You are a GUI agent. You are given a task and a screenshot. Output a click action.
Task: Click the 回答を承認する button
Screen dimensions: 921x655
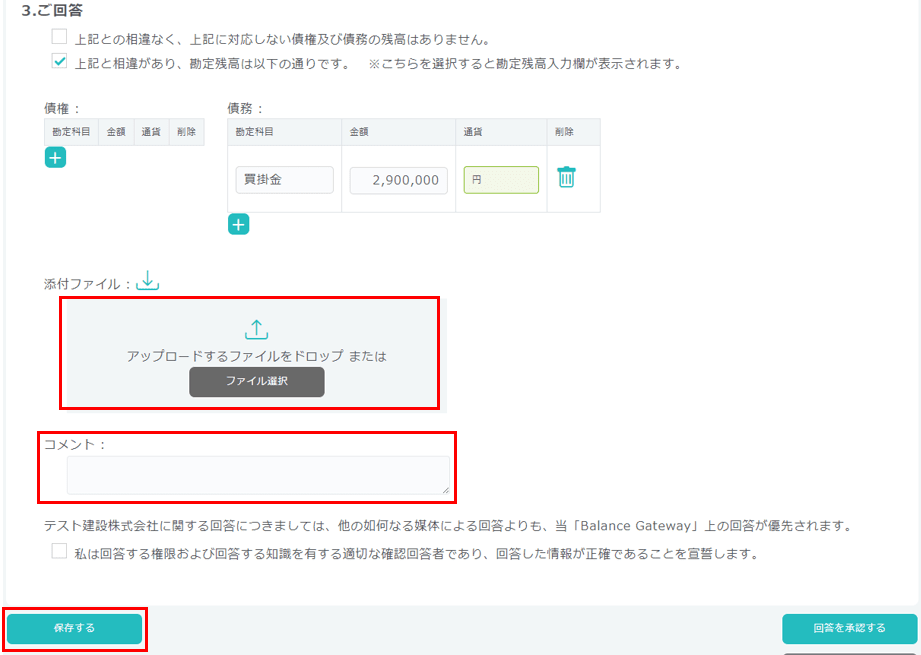pyautogui.click(x=849, y=628)
